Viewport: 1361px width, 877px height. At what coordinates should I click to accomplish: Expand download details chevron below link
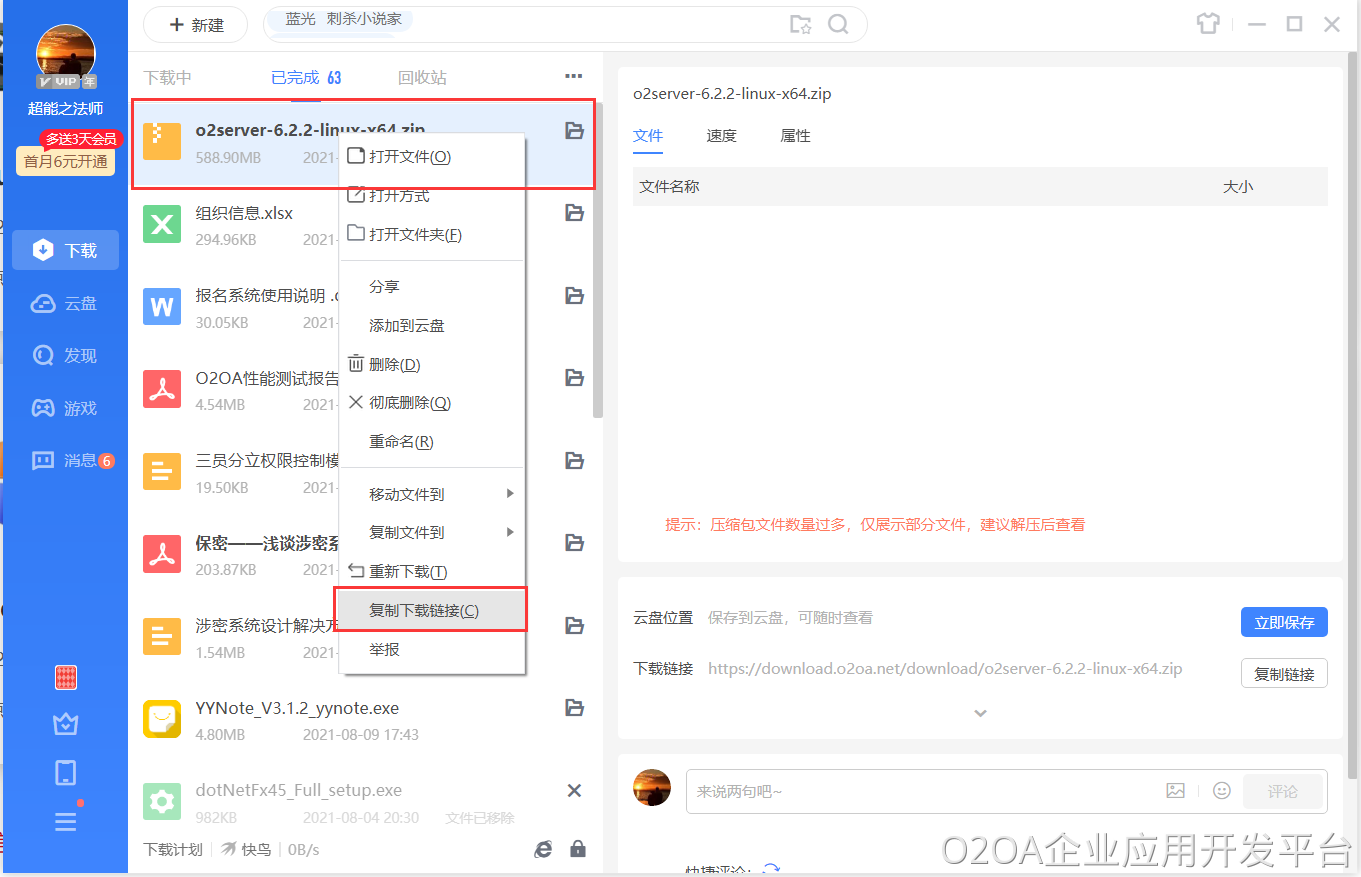point(980,713)
